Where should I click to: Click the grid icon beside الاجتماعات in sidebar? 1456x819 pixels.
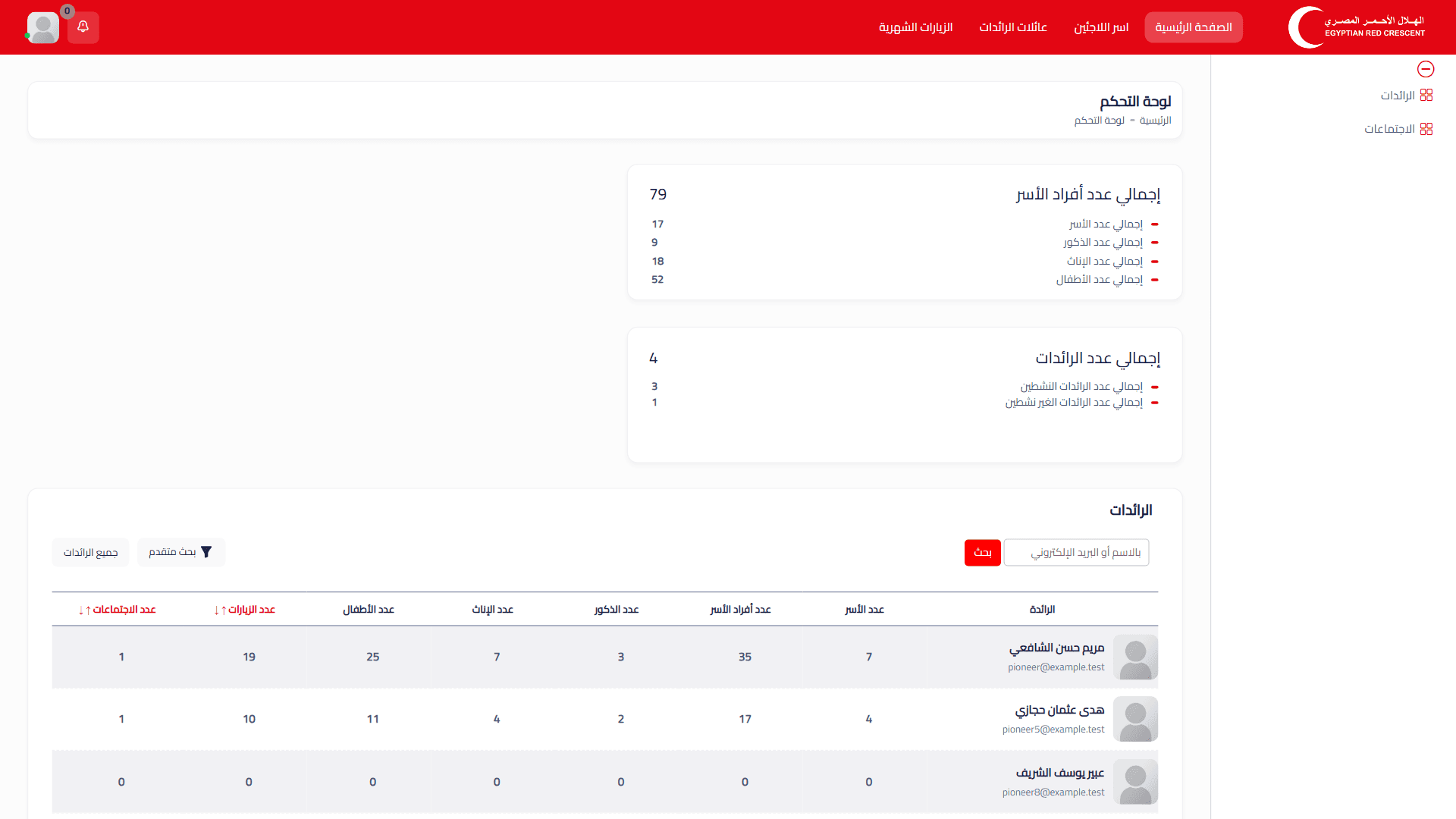click(1426, 129)
